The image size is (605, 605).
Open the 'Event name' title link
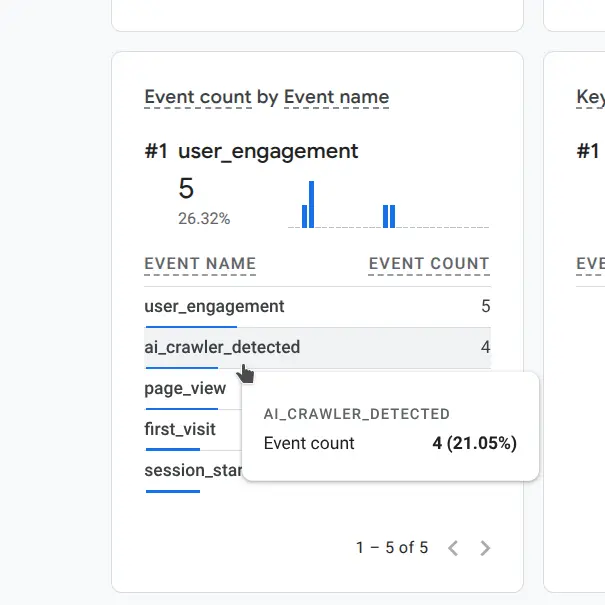pyautogui.click(x=336, y=97)
